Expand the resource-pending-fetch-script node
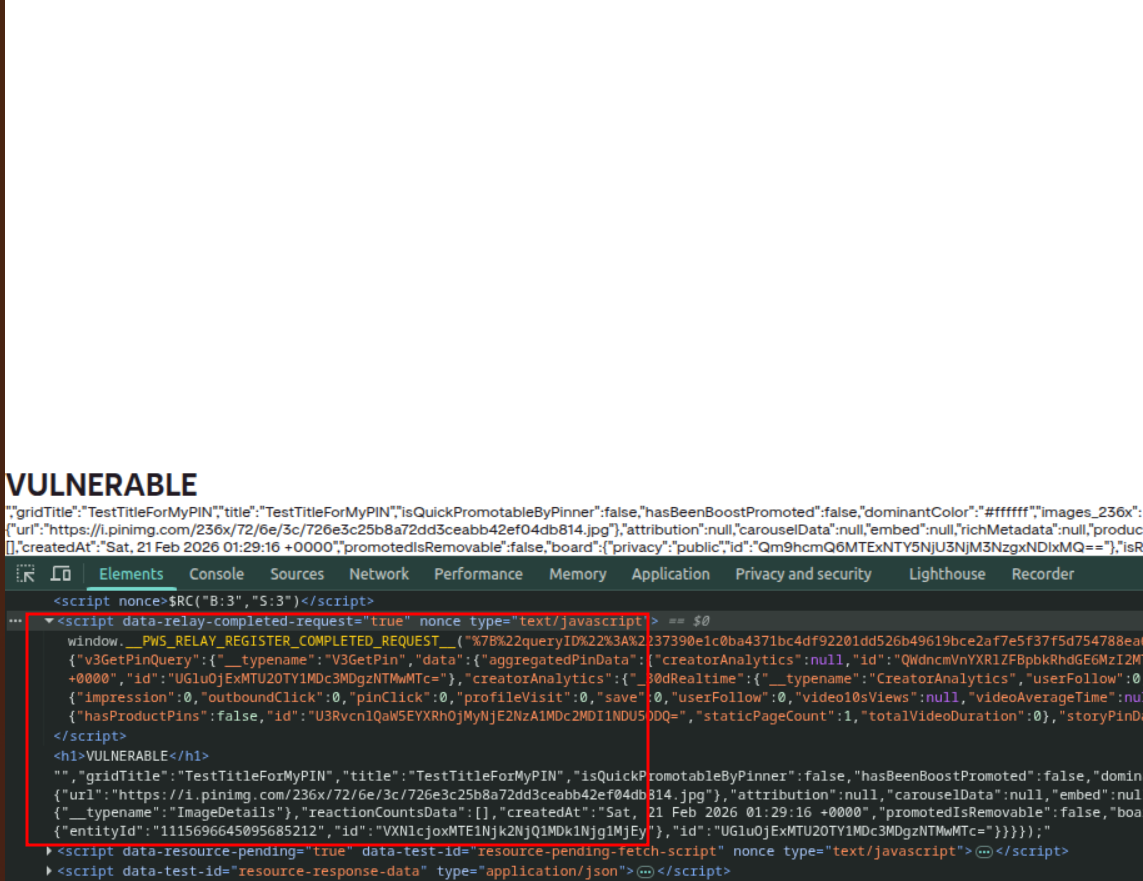 point(49,851)
